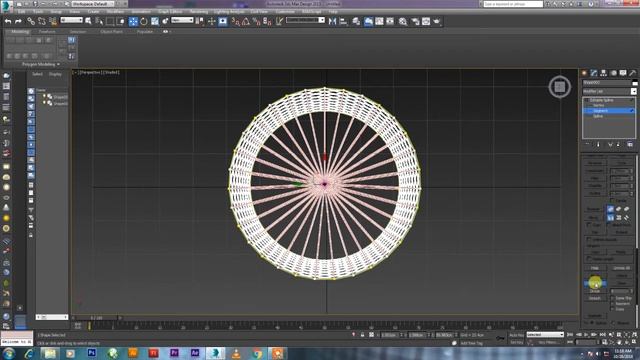Click the object color swatch

[635, 82]
